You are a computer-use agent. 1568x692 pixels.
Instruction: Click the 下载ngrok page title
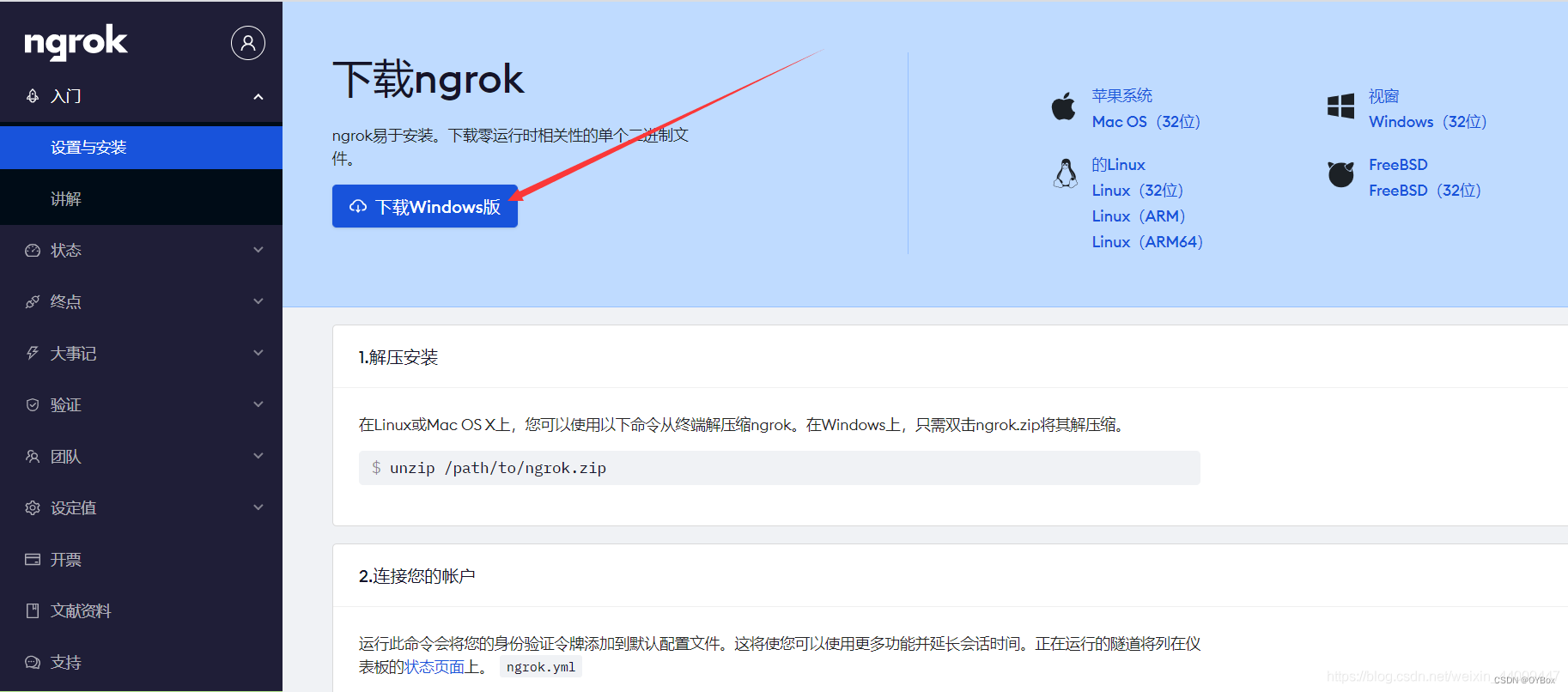click(x=428, y=80)
